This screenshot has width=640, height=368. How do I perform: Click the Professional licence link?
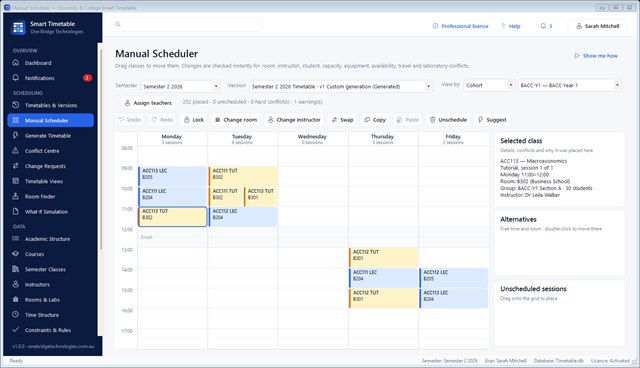(460, 26)
